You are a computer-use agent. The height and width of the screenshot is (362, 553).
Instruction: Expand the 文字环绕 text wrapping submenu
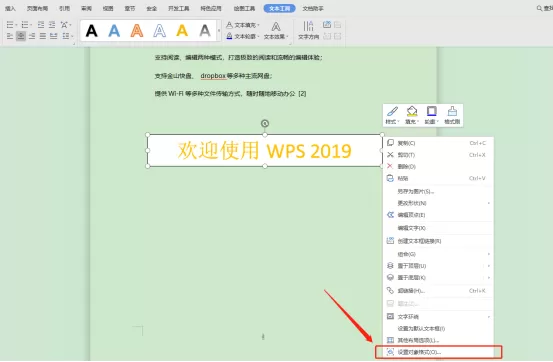489,317
